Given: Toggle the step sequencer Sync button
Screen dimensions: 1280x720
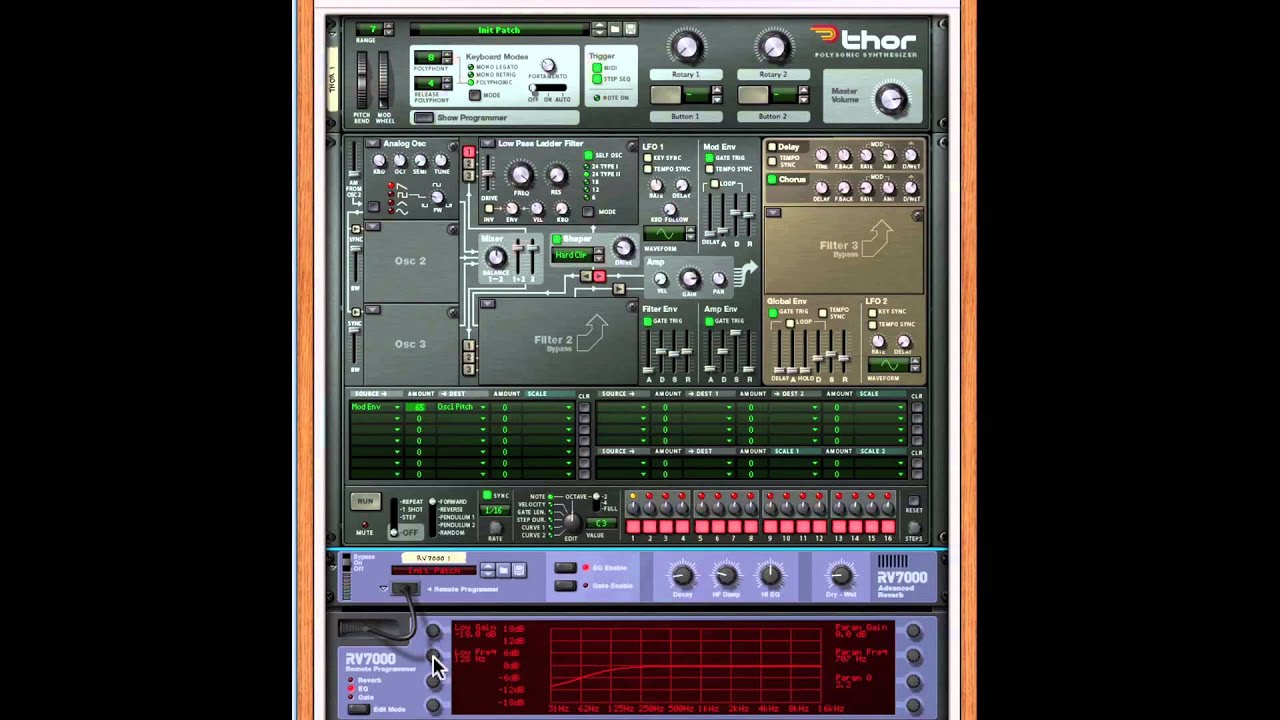Looking at the screenshot, I should click(x=487, y=496).
